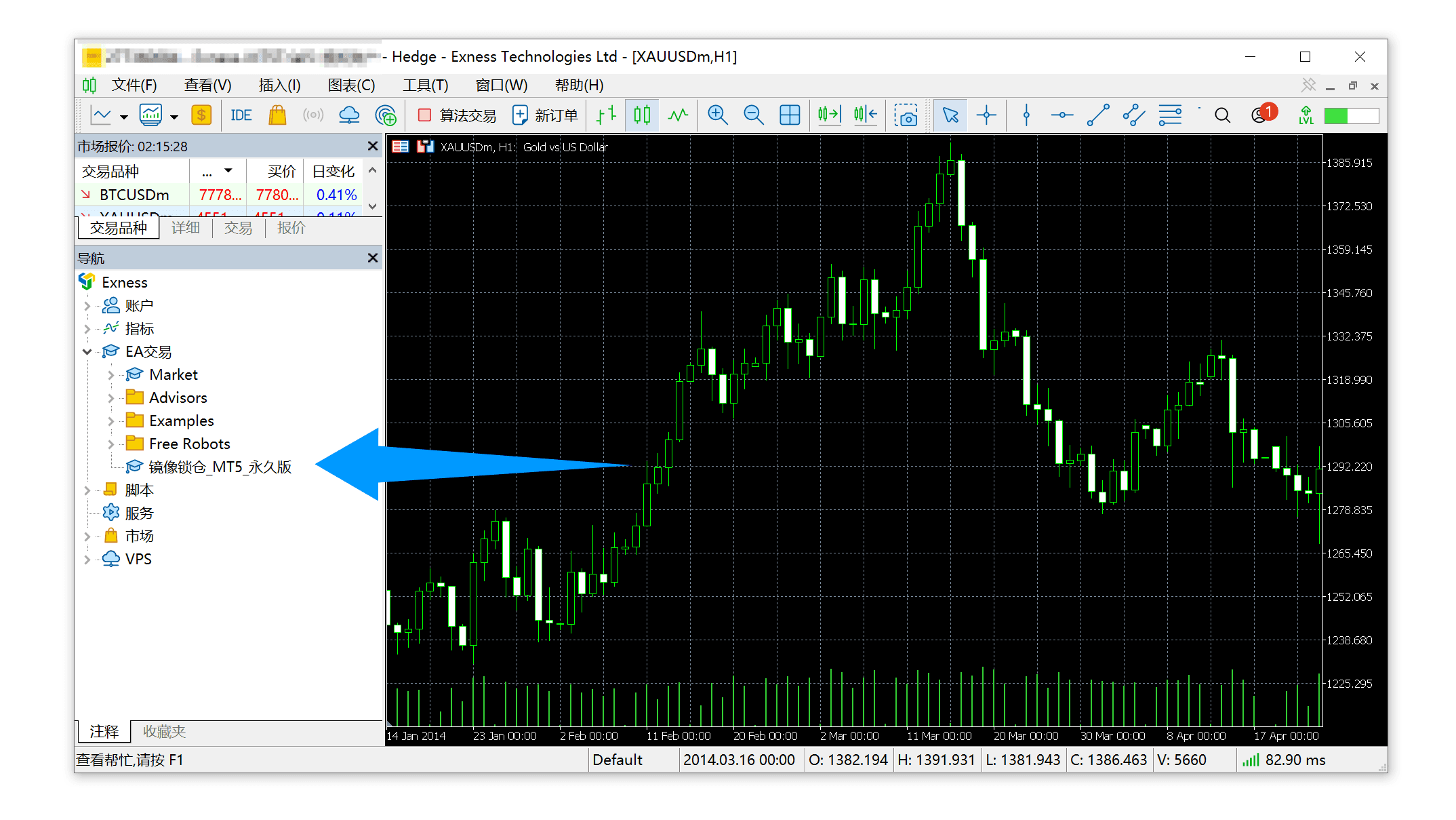Open the Fibonacci retracement objects tool
The image size is (1456, 820).
[x=1171, y=115]
